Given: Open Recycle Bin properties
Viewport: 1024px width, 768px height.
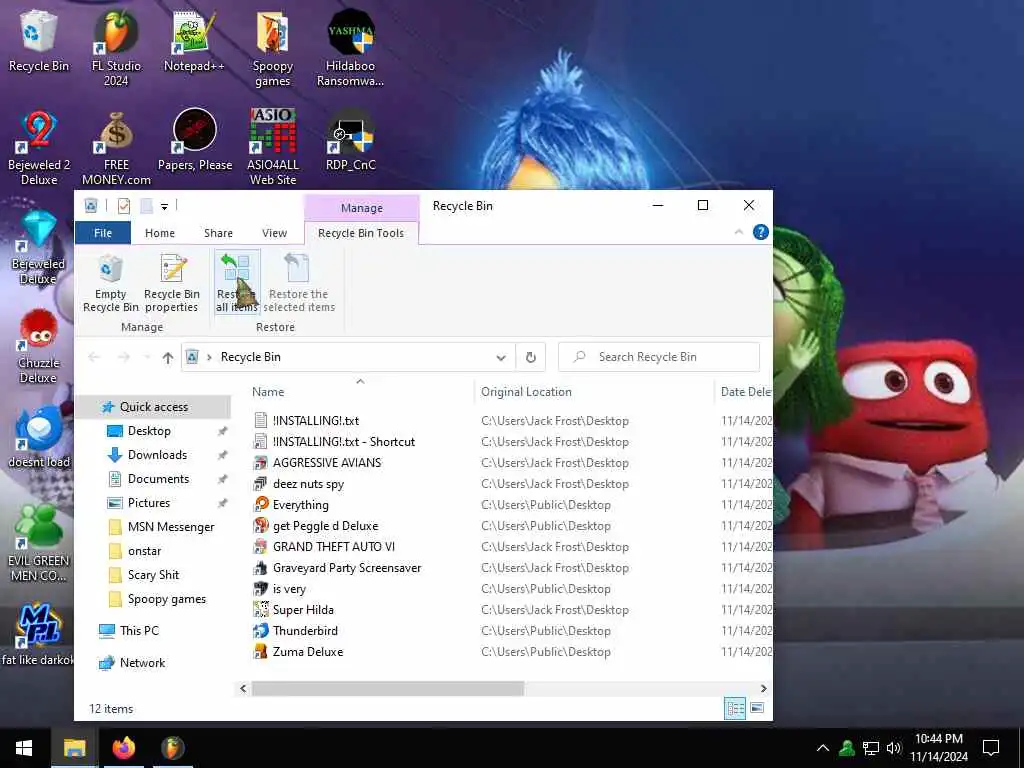Looking at the screenshot, I should point(172,283).
